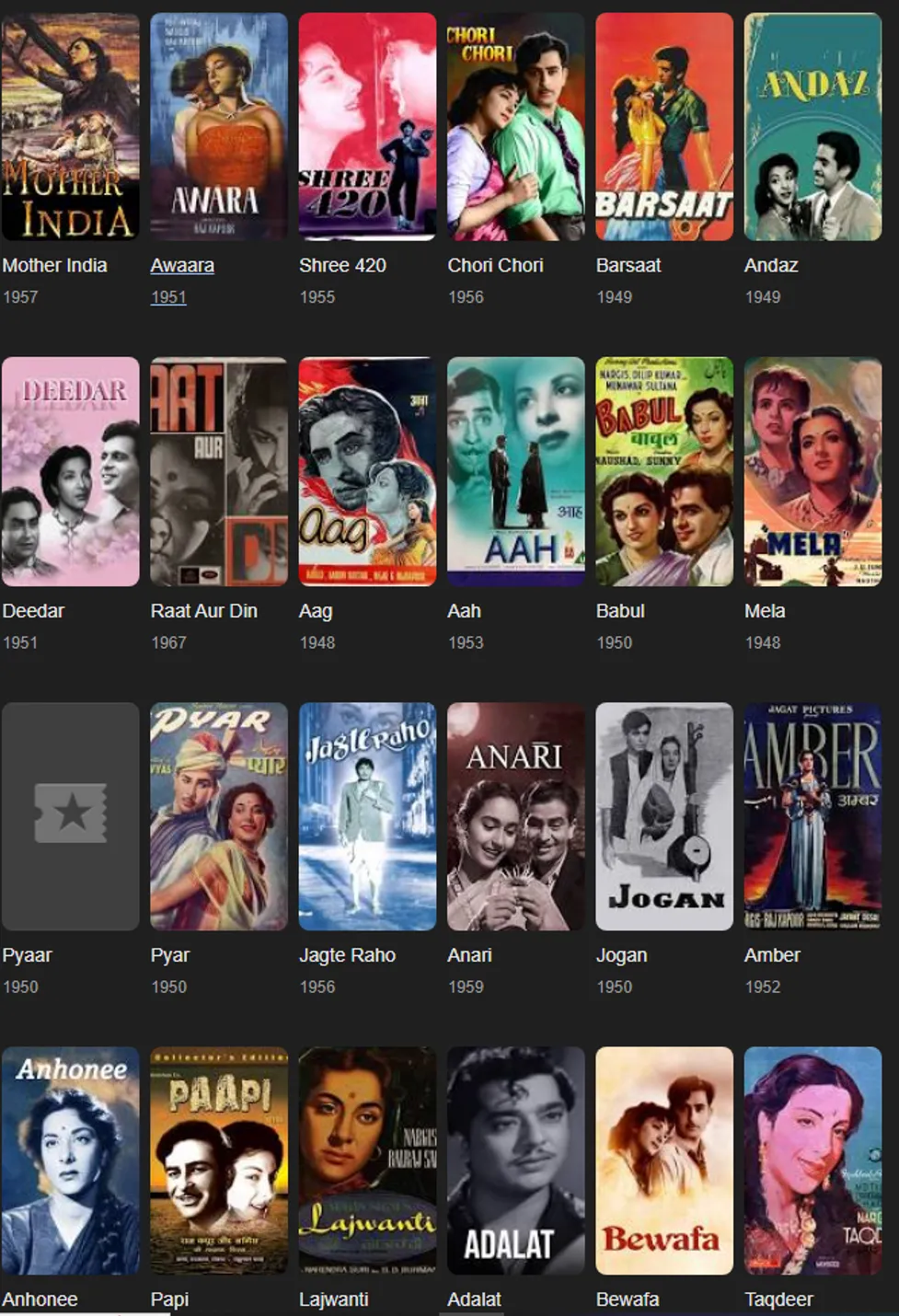Viewport: 899px width, 1316px height.
Task: Click the Aah movie poster
Action: tap(515, 471)
